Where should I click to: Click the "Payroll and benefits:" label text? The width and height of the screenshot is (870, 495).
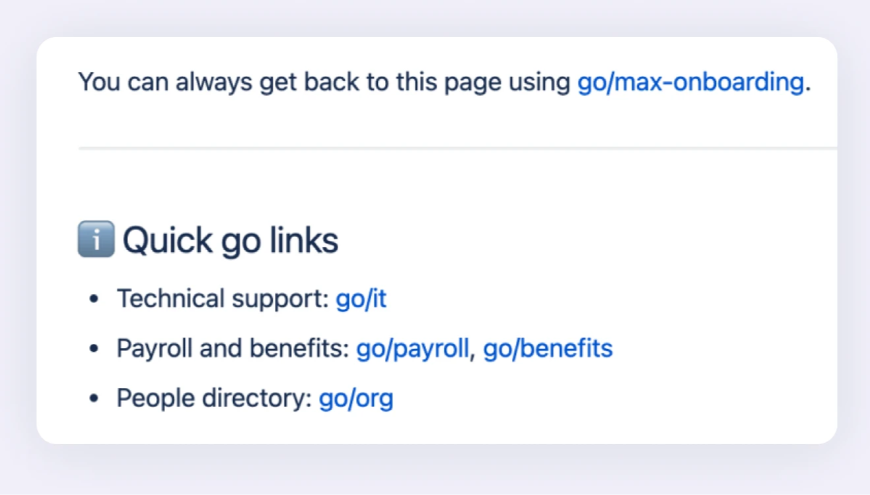[x=232, y=349]
